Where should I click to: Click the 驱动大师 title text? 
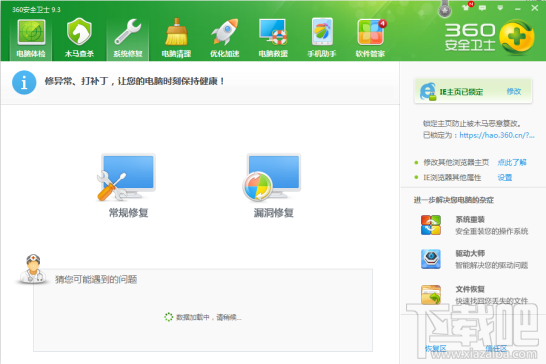(470, 253)
